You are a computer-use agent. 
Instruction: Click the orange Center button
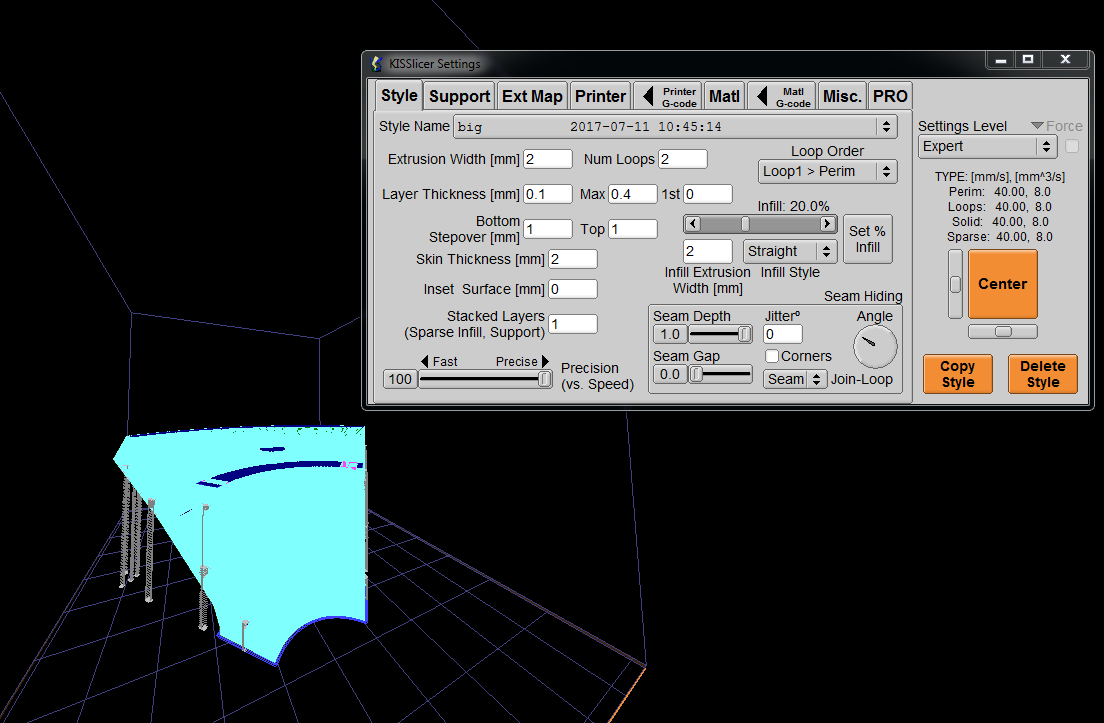pyautogui.click(x=1003, y=284)
